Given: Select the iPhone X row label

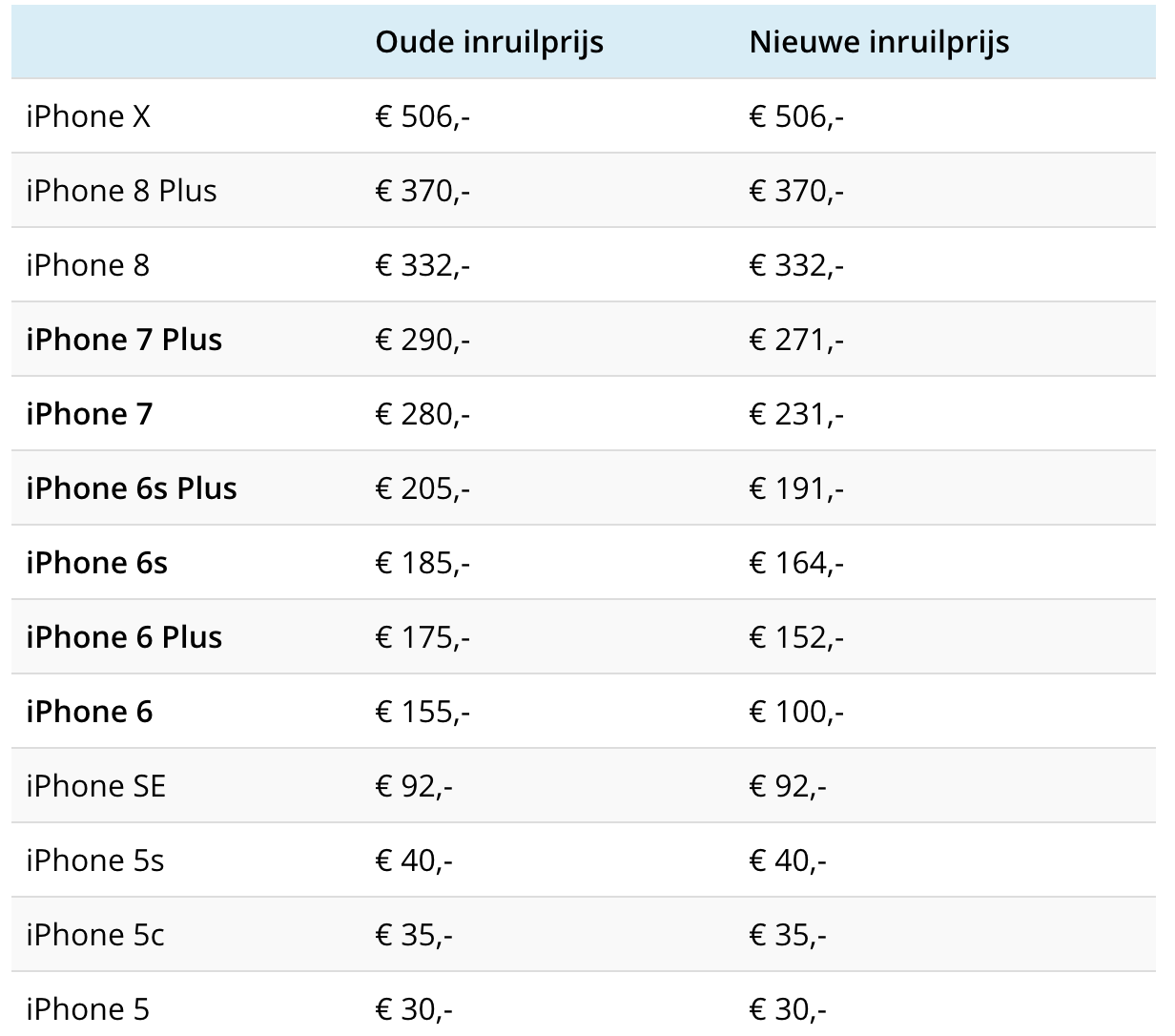Looking at the screenshot, I should [88, 116].
